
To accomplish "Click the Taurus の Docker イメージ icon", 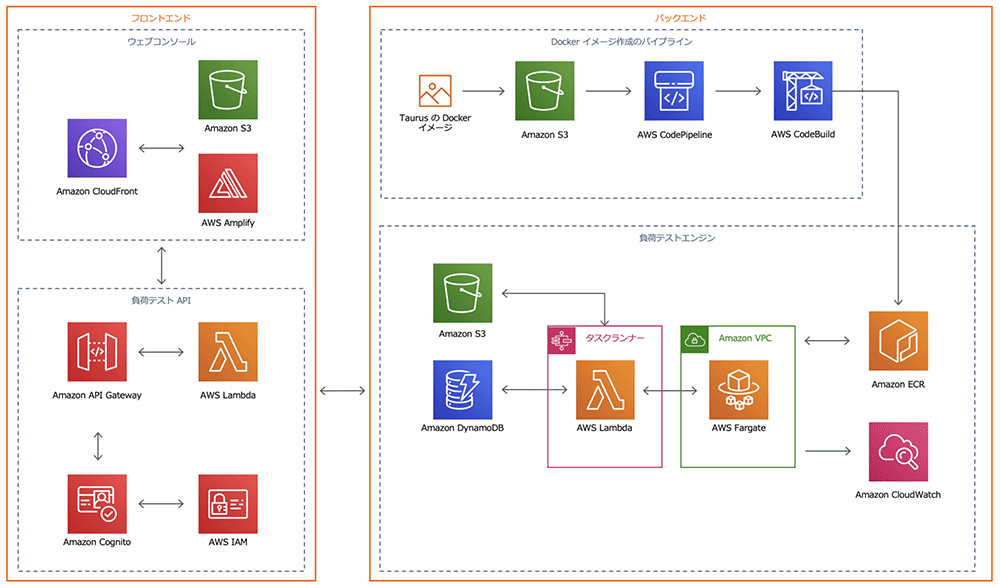I will coord(435,89).
